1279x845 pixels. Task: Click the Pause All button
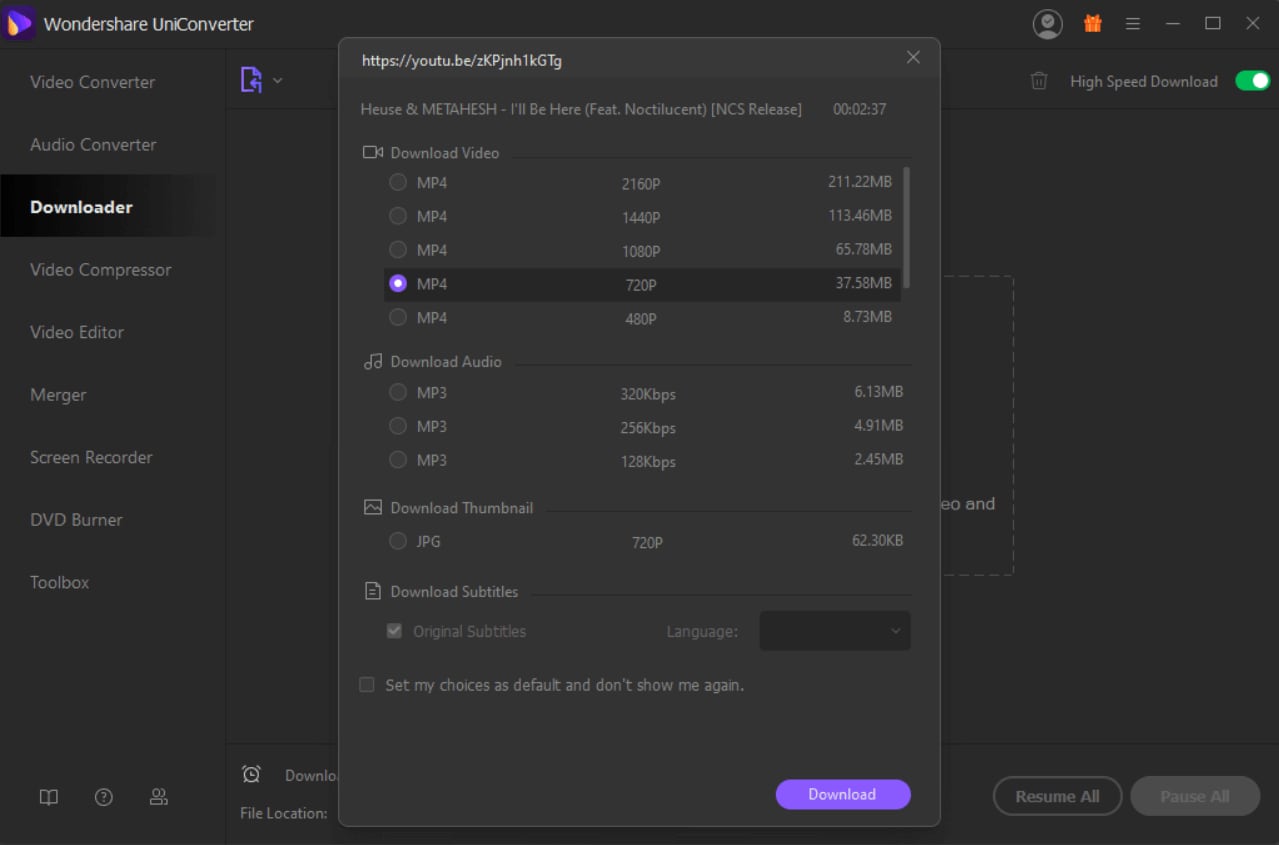click(x=1195, y=796)
